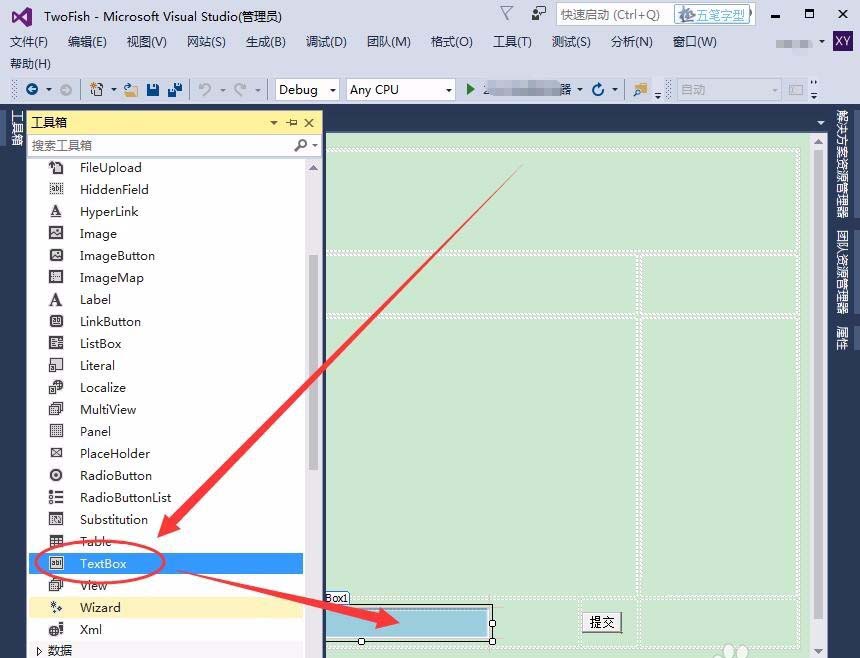
Task: Open the Toolbox window position dropdown arrow
Action: (273, 122)
